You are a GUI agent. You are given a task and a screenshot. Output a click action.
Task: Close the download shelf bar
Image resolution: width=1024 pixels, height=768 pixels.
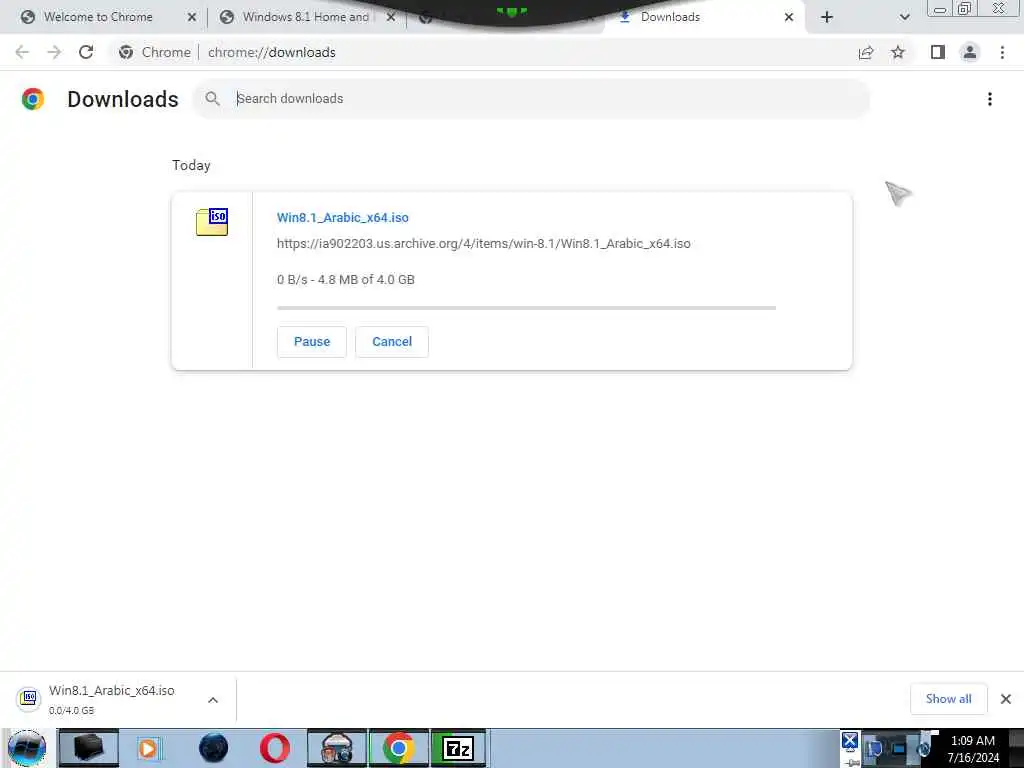click(1006, 699)
